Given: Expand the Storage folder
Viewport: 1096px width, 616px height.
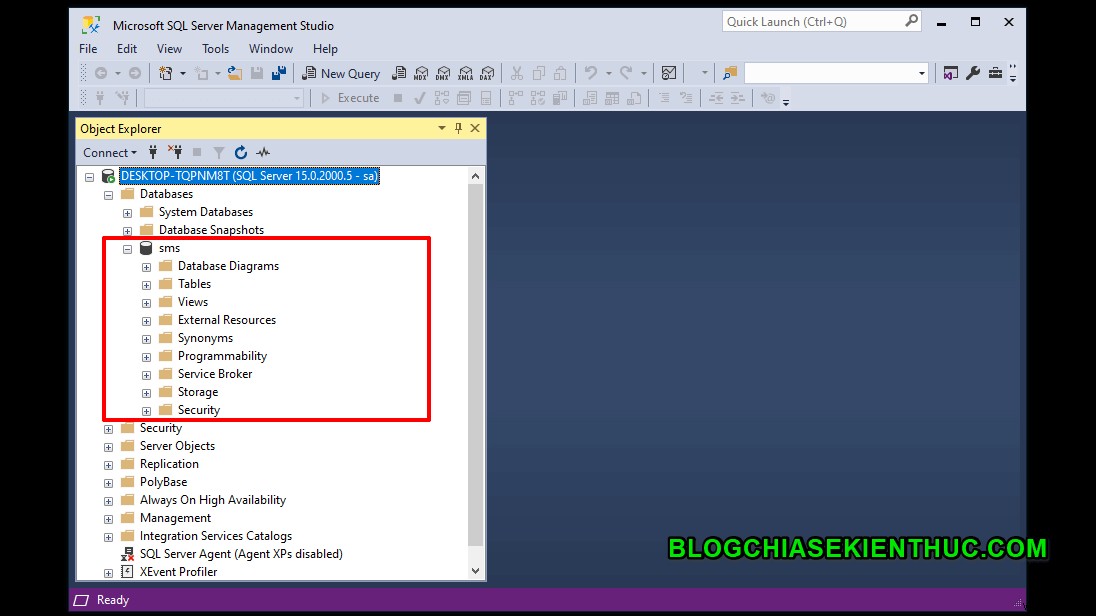Looking at the screenshot, I should pyautogui.click(x=146, y=393).
